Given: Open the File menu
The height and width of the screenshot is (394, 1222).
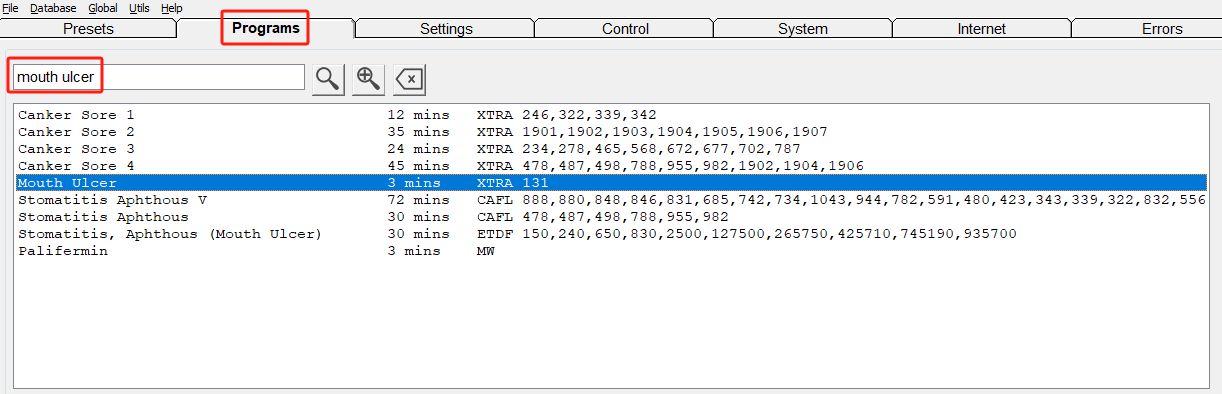Looking at the screenshot, I should click(x=10, y=8).
